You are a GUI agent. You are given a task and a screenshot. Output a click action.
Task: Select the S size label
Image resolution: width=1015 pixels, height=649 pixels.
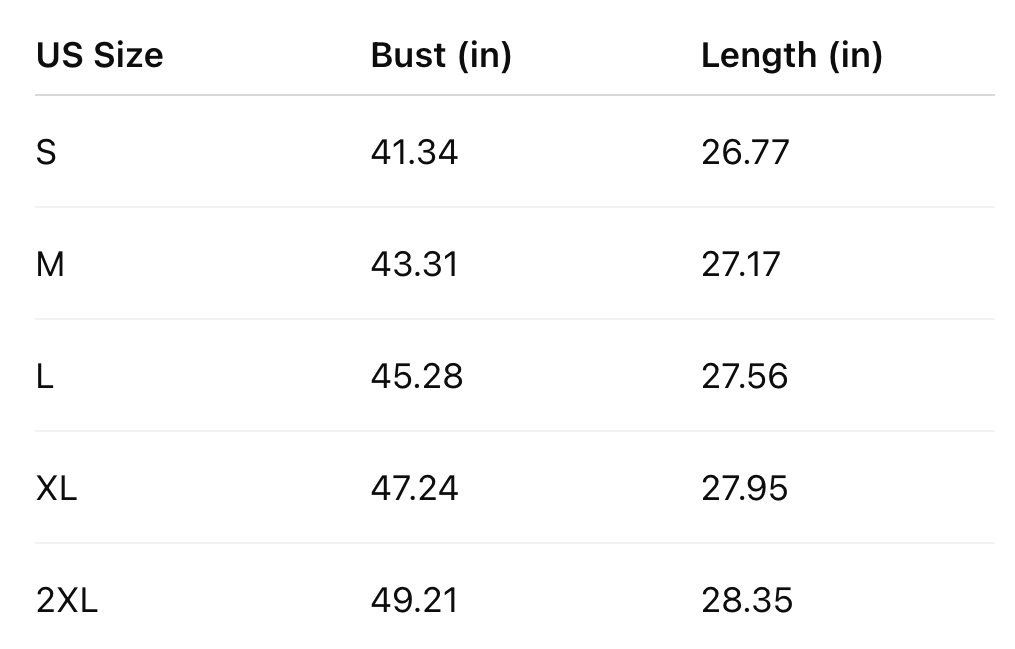click(46, 152)
